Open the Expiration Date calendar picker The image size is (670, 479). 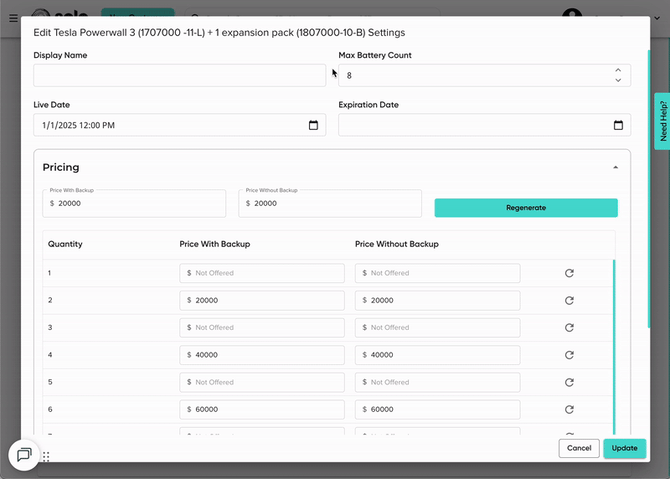(618, 126)
